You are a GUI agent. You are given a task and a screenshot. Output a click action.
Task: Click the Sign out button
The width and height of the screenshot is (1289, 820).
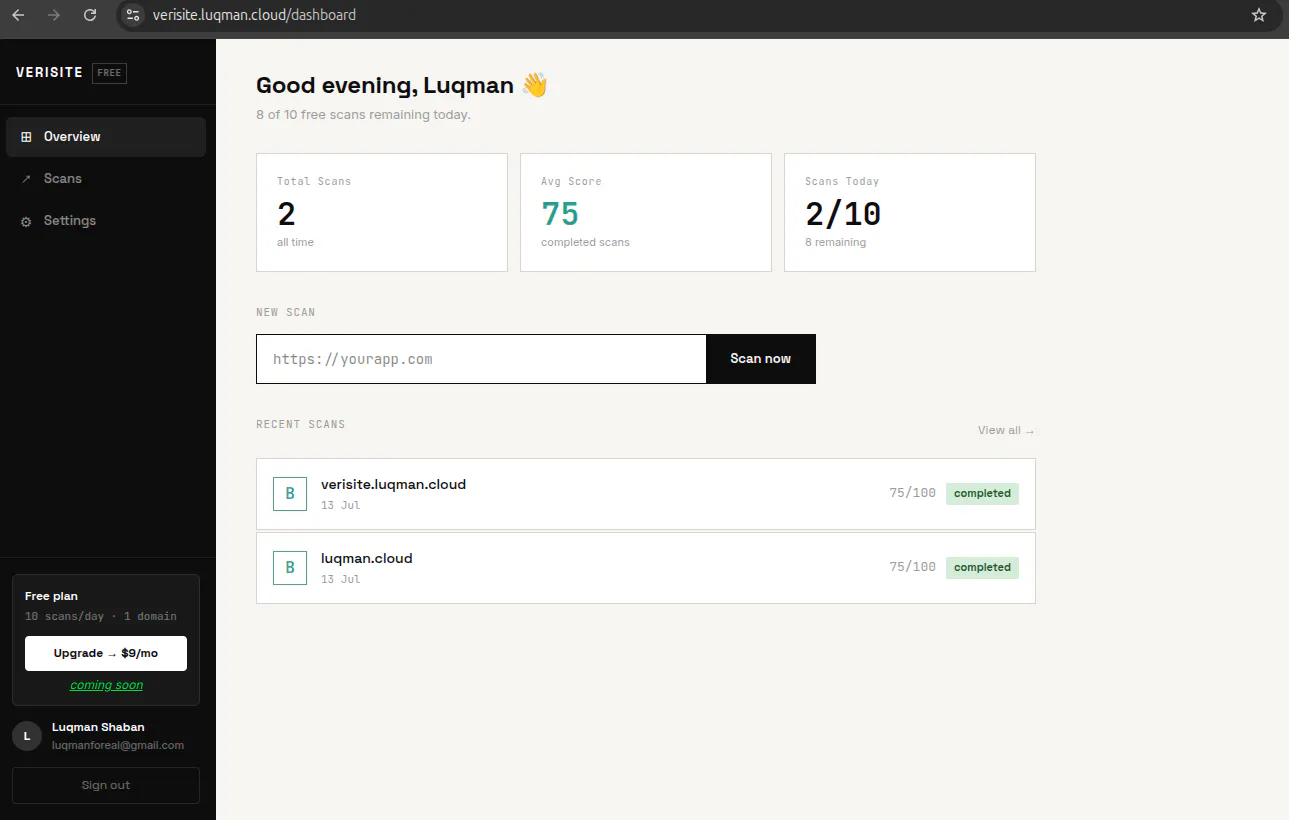tap(106, 785)
